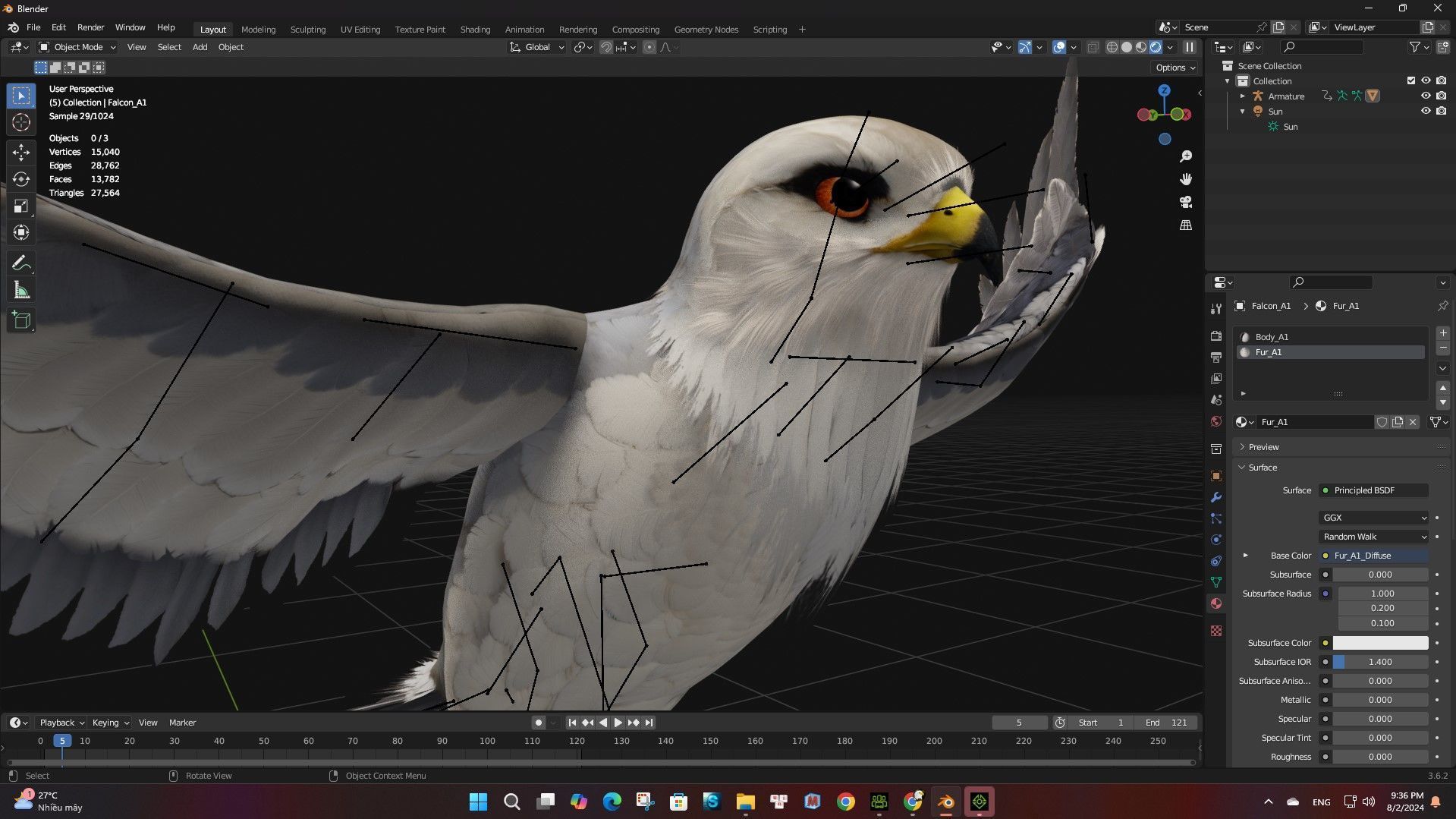Uncheck Collection exclude checkbox
The height and width of the screenshot is (819, 1456).
coord(1410,80)
